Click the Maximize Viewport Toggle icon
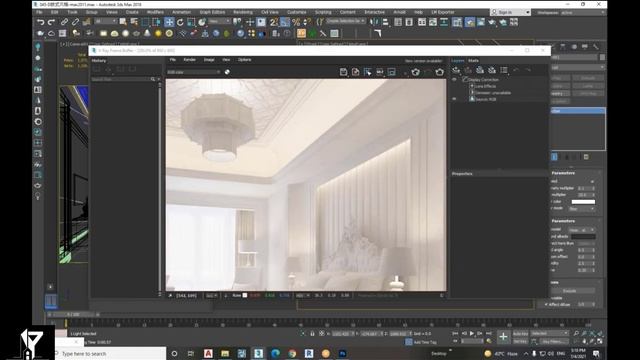 coord(600,341)
